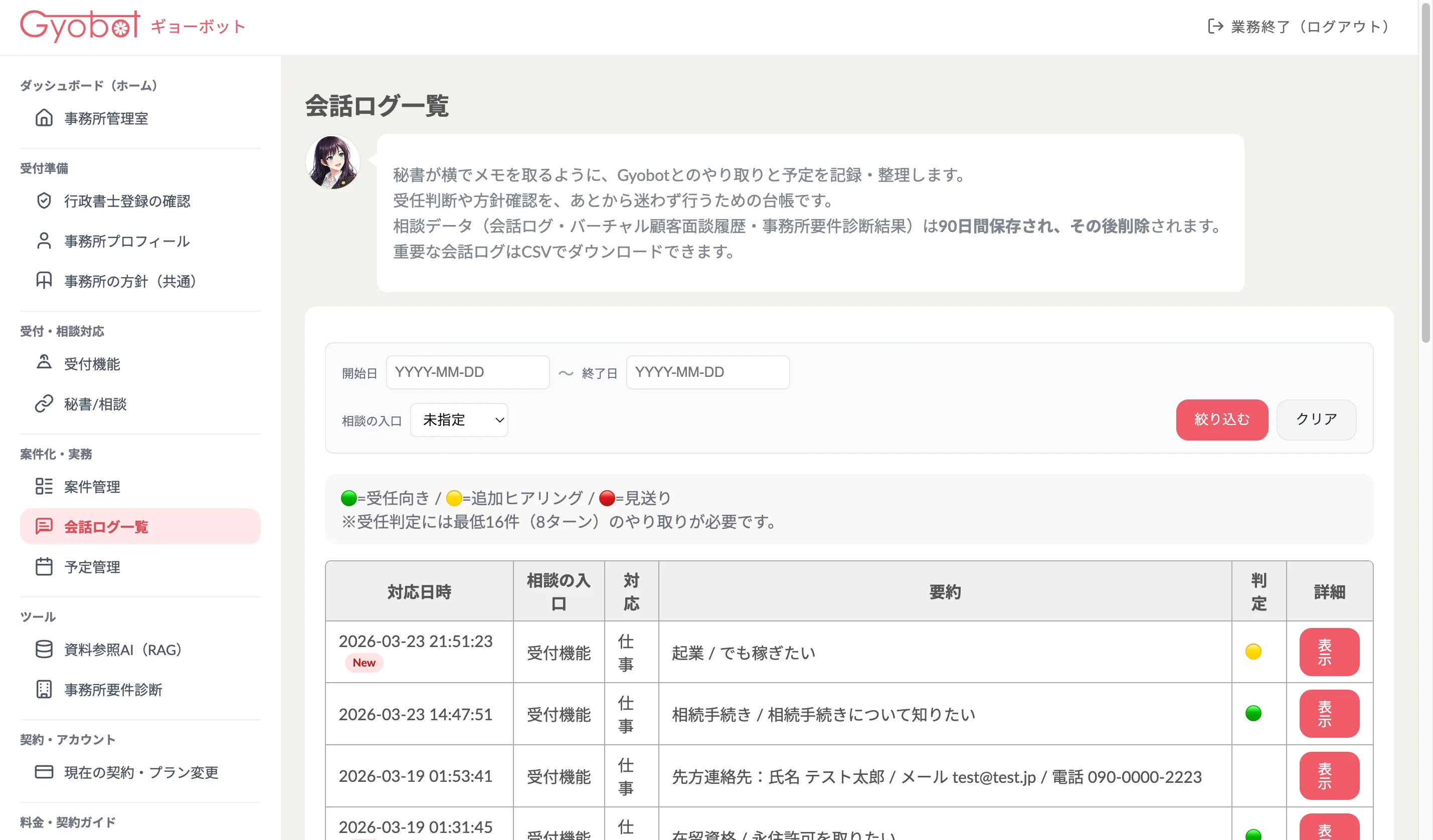Click the calendar icon for 予定管理
Image resolution: width=1433 pixels, height=840 pixels.
44,567
